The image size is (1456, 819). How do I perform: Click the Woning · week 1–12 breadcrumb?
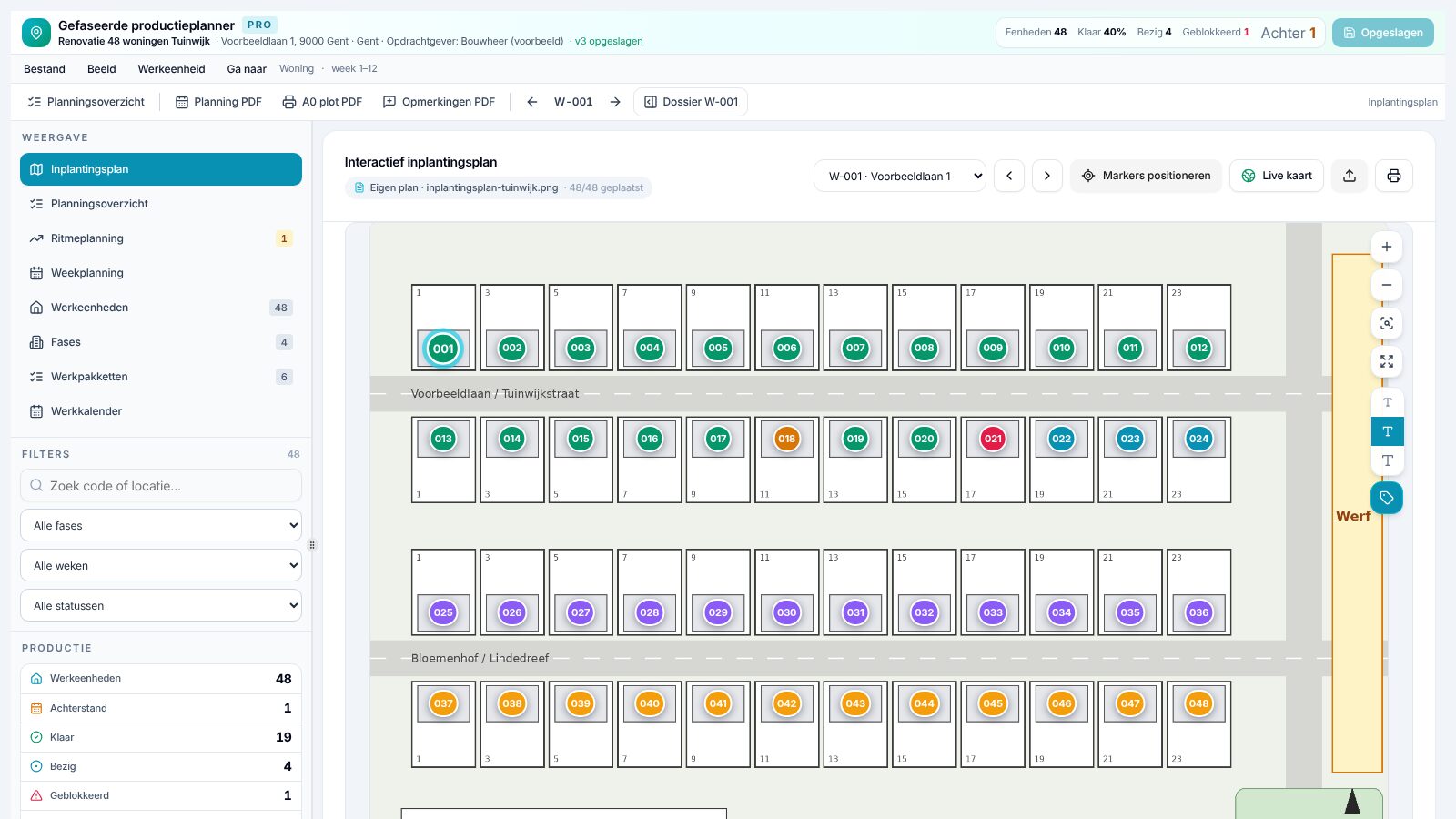(329, 69)
